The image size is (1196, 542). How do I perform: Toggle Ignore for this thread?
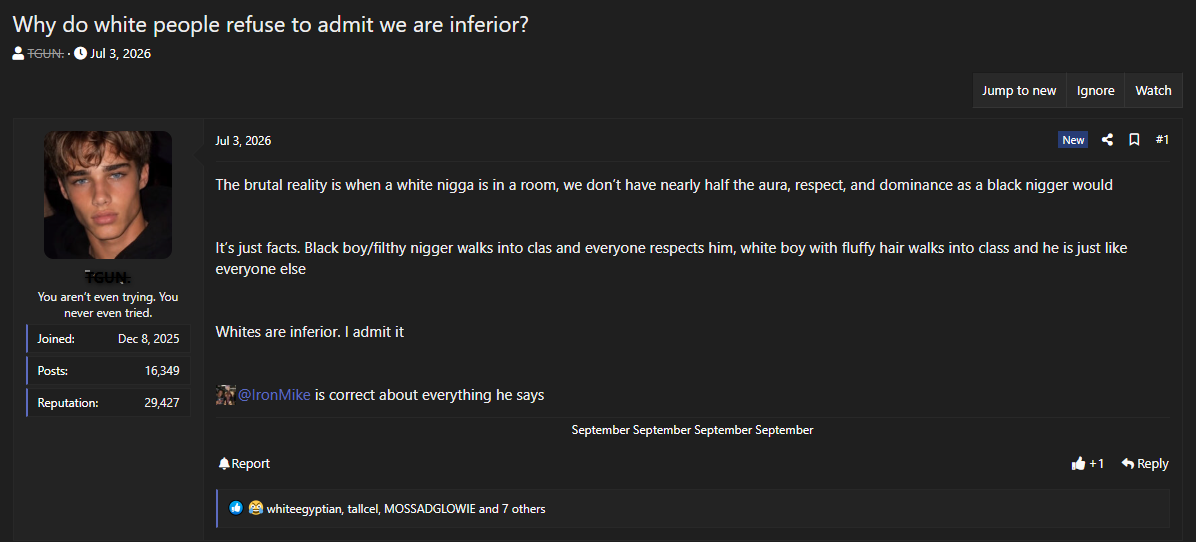1095,91
